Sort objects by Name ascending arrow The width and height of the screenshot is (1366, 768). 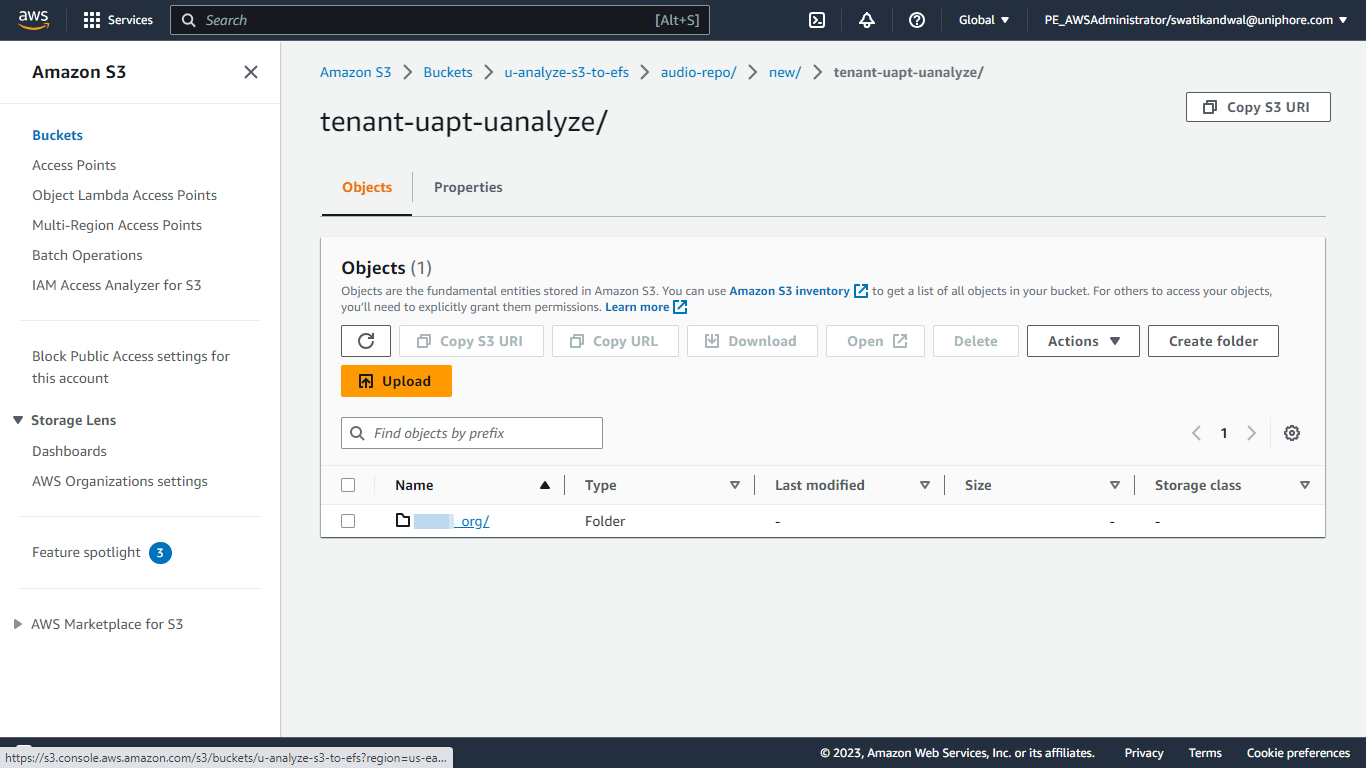pyautogui.click(x=545, y=485)
